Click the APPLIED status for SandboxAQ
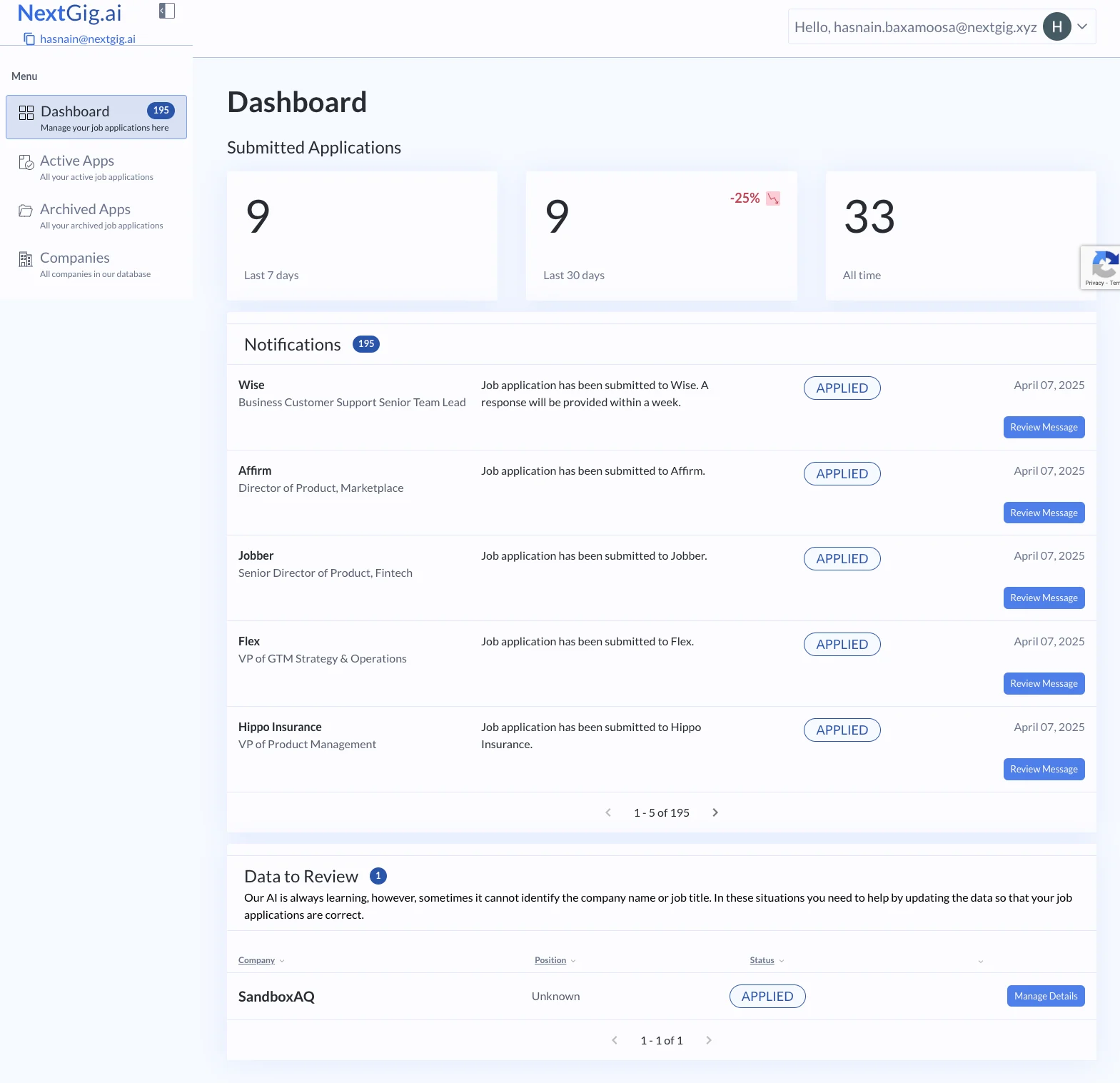Image resolution: width=1120 pixels, height=1083 pixels. (x=767, y=996)
